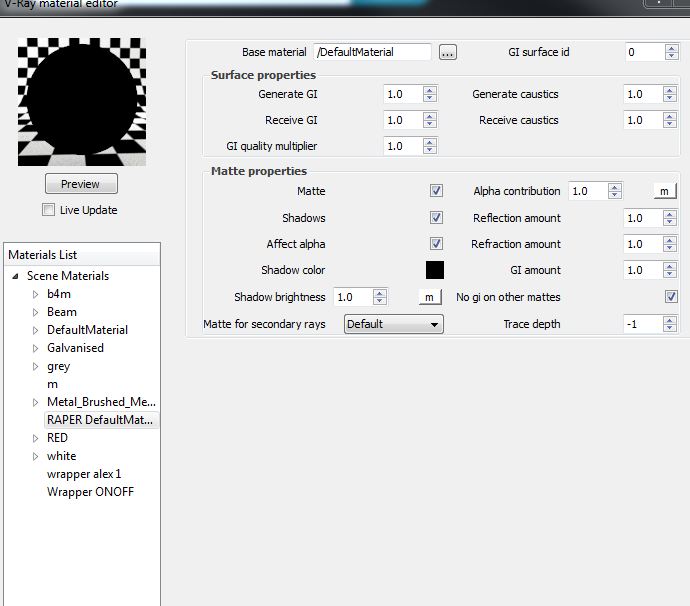Expand the grey material node
This screenshot has height=606, width=690.
[x=36, y=366]
